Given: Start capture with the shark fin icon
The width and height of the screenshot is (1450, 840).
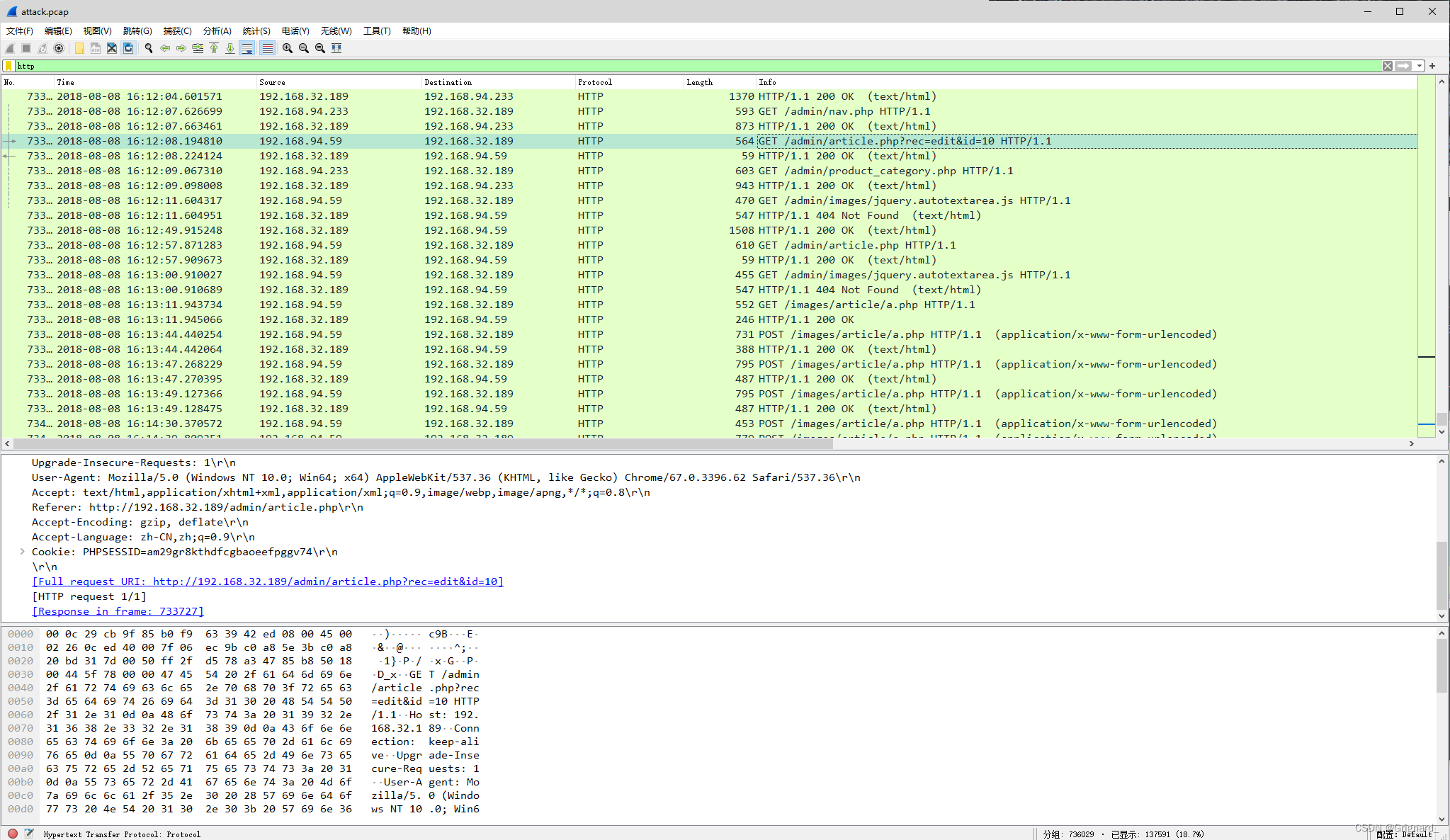Looking at the screenshot, I should tap(10, 48).
